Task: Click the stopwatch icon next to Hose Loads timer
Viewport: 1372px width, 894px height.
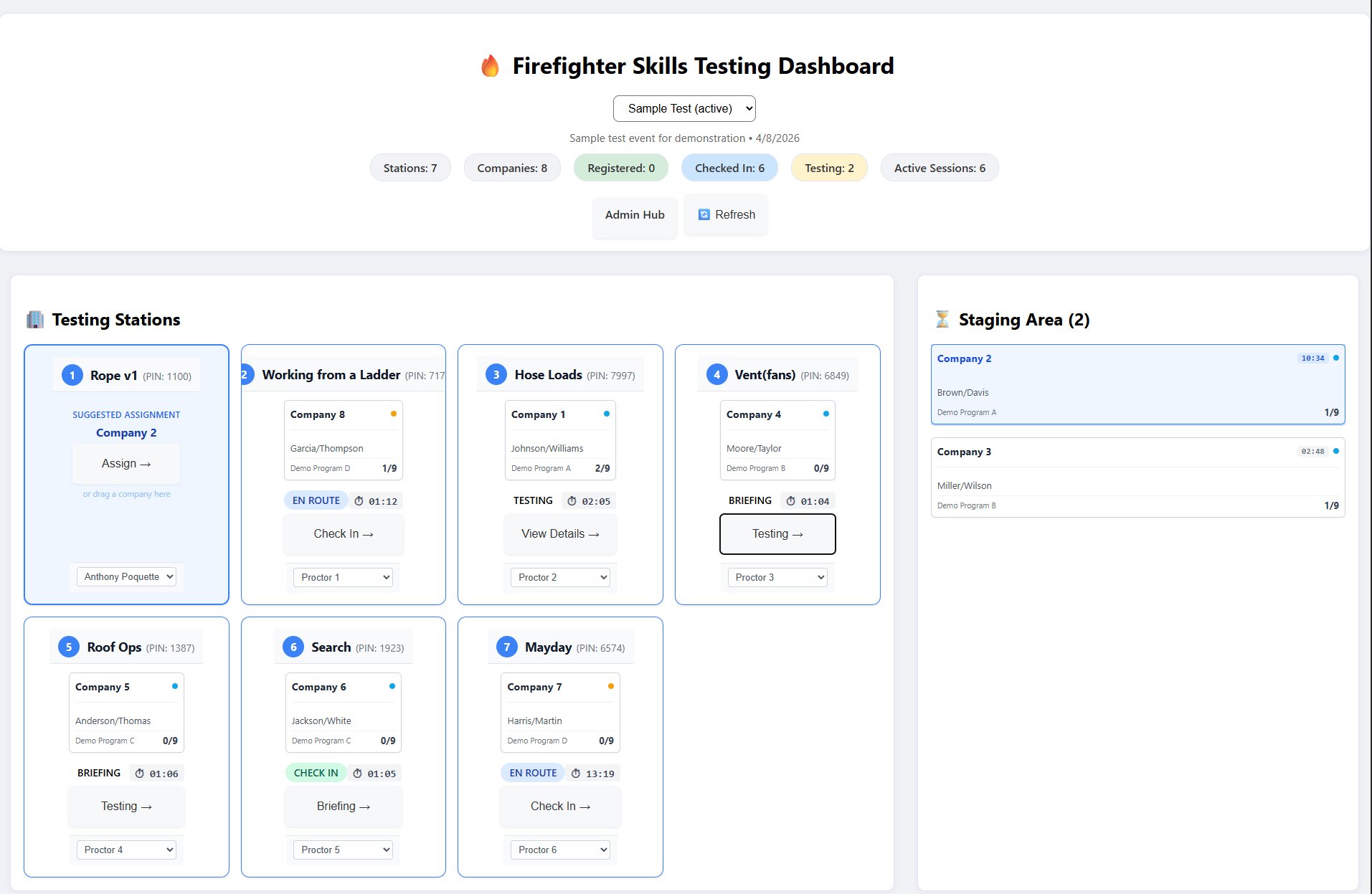Action: pos(571,500)
